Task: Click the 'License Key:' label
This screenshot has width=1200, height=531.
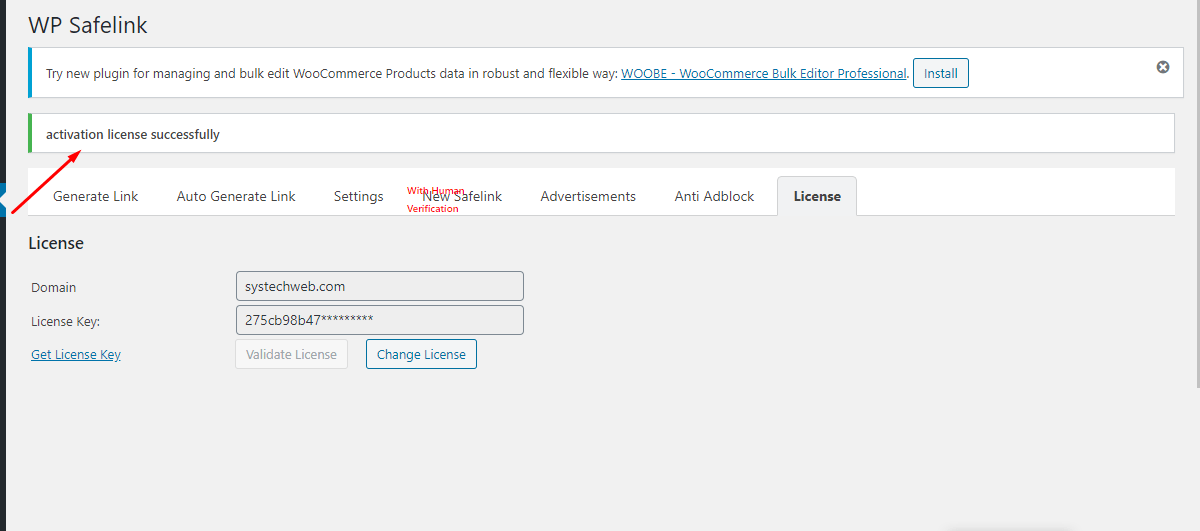Action: pos(66,321)
